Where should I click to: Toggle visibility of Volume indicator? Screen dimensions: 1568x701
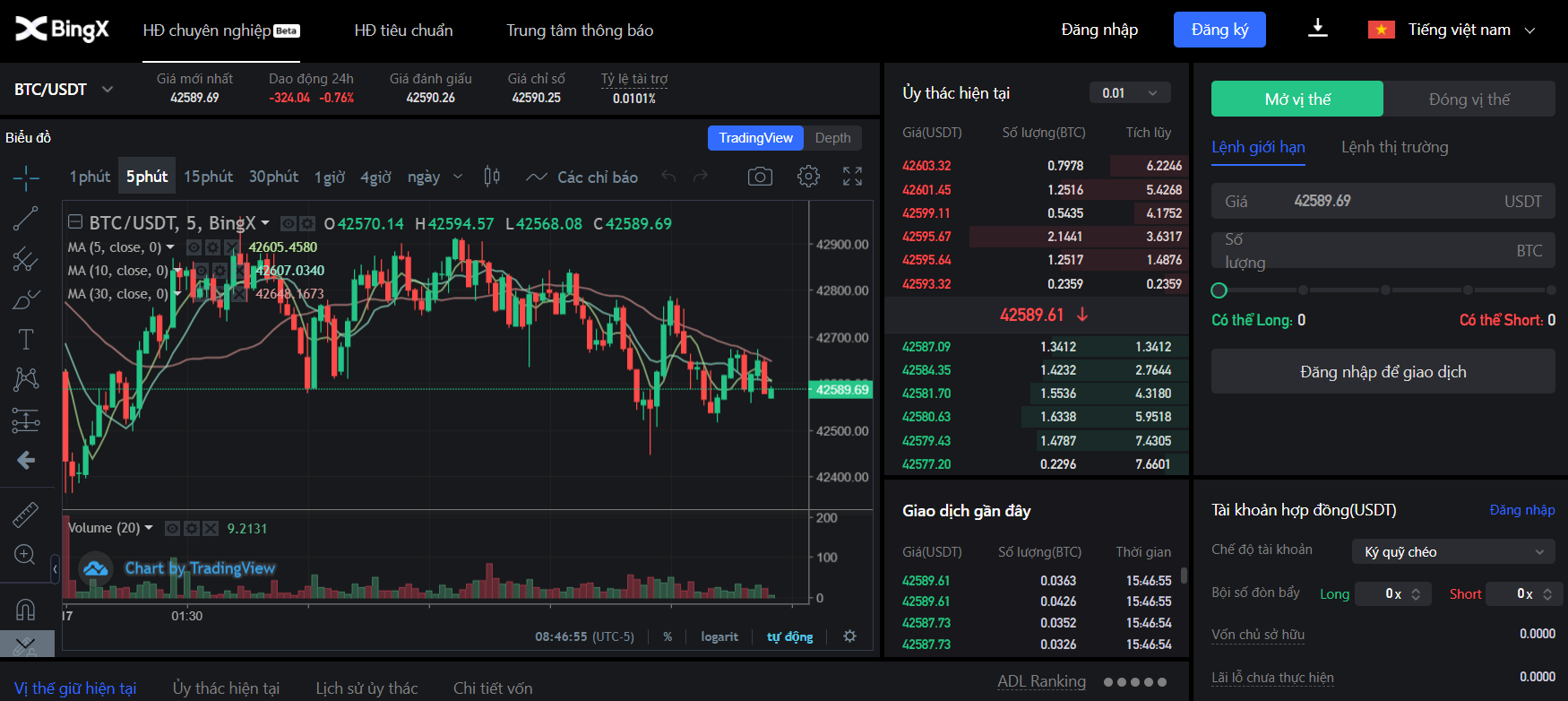pos(173,529)
